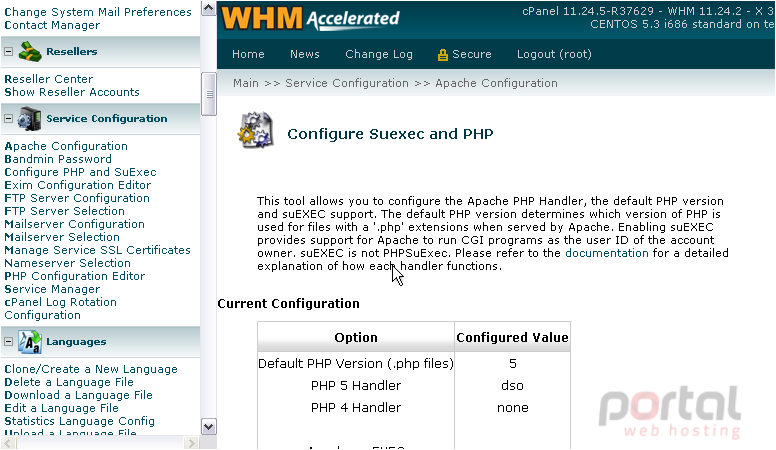Click the Secure padlock icon

[442, 55]
